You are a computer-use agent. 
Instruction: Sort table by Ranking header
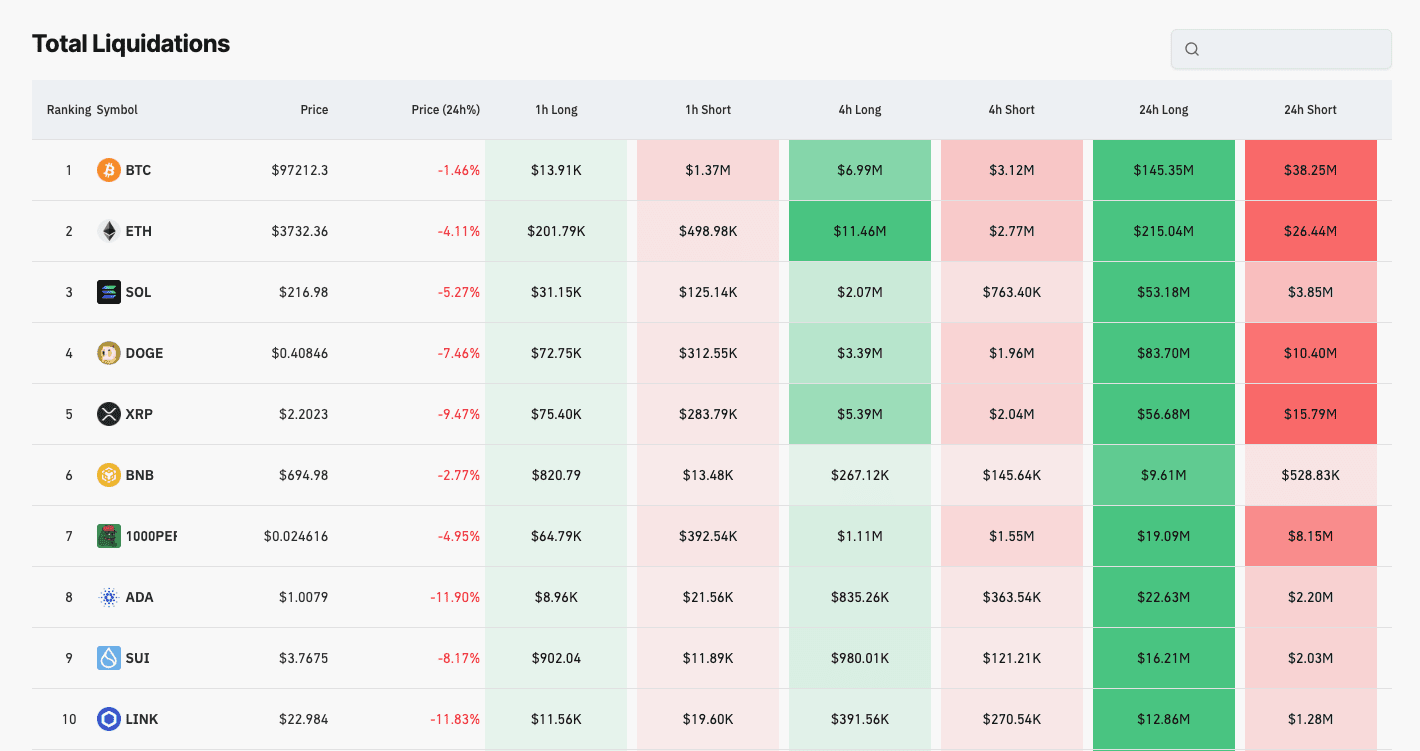68,110
